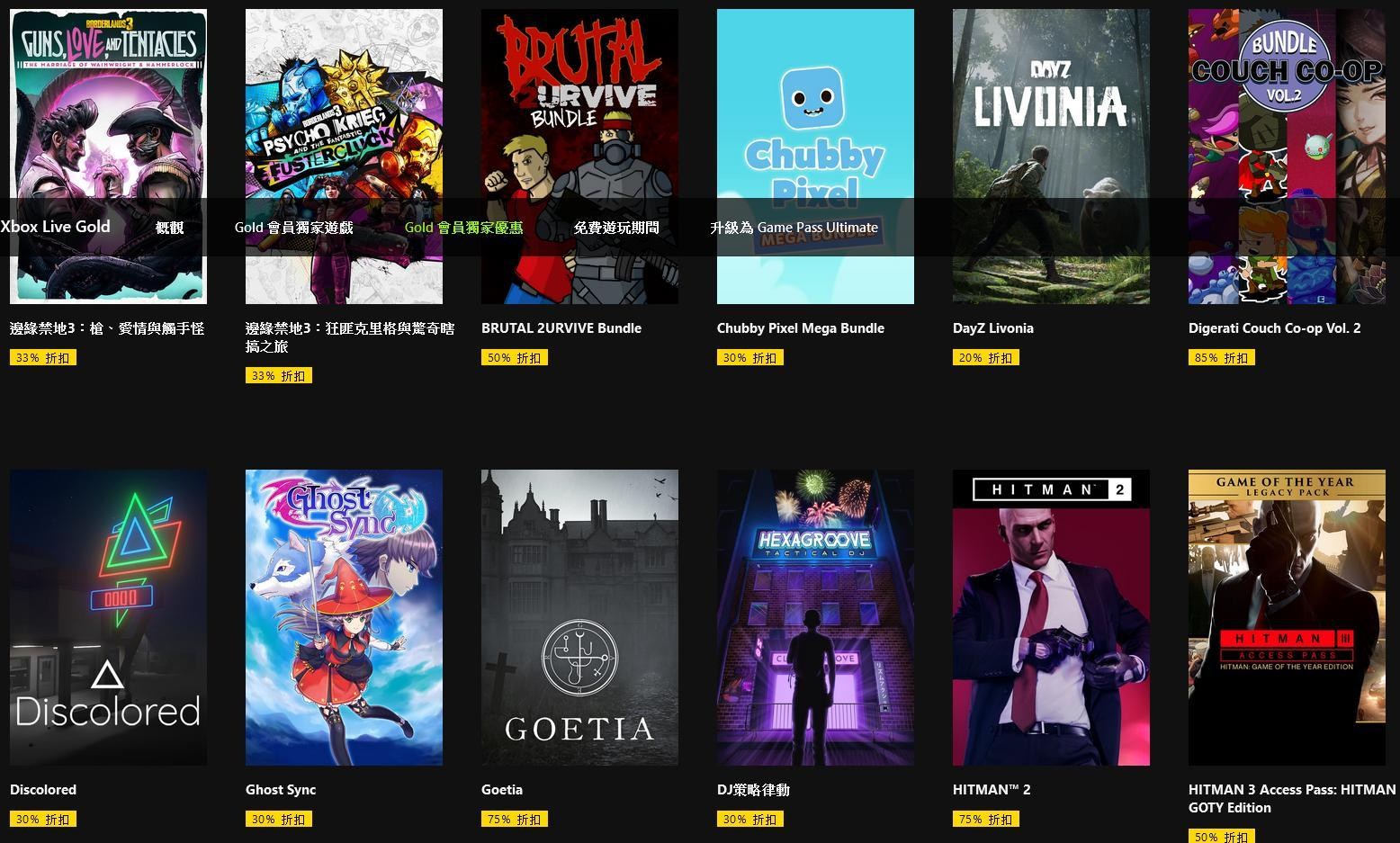The image size is (1400, 843).
Task: Select the Gold 會員獨家優惠 tab
Action: pyautogui.click(x=463, y=228)
